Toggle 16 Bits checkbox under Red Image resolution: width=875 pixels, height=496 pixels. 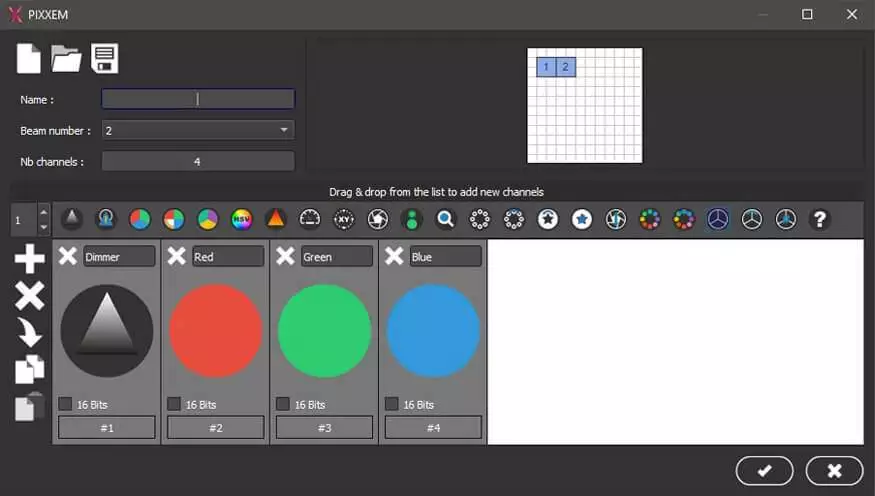click(x=174, y=404)
